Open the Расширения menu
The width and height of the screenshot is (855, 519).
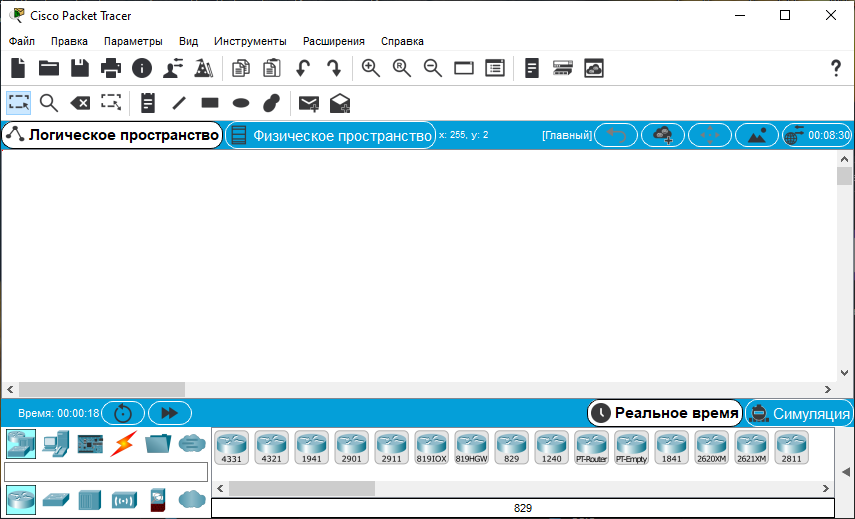tap(334, 41)
